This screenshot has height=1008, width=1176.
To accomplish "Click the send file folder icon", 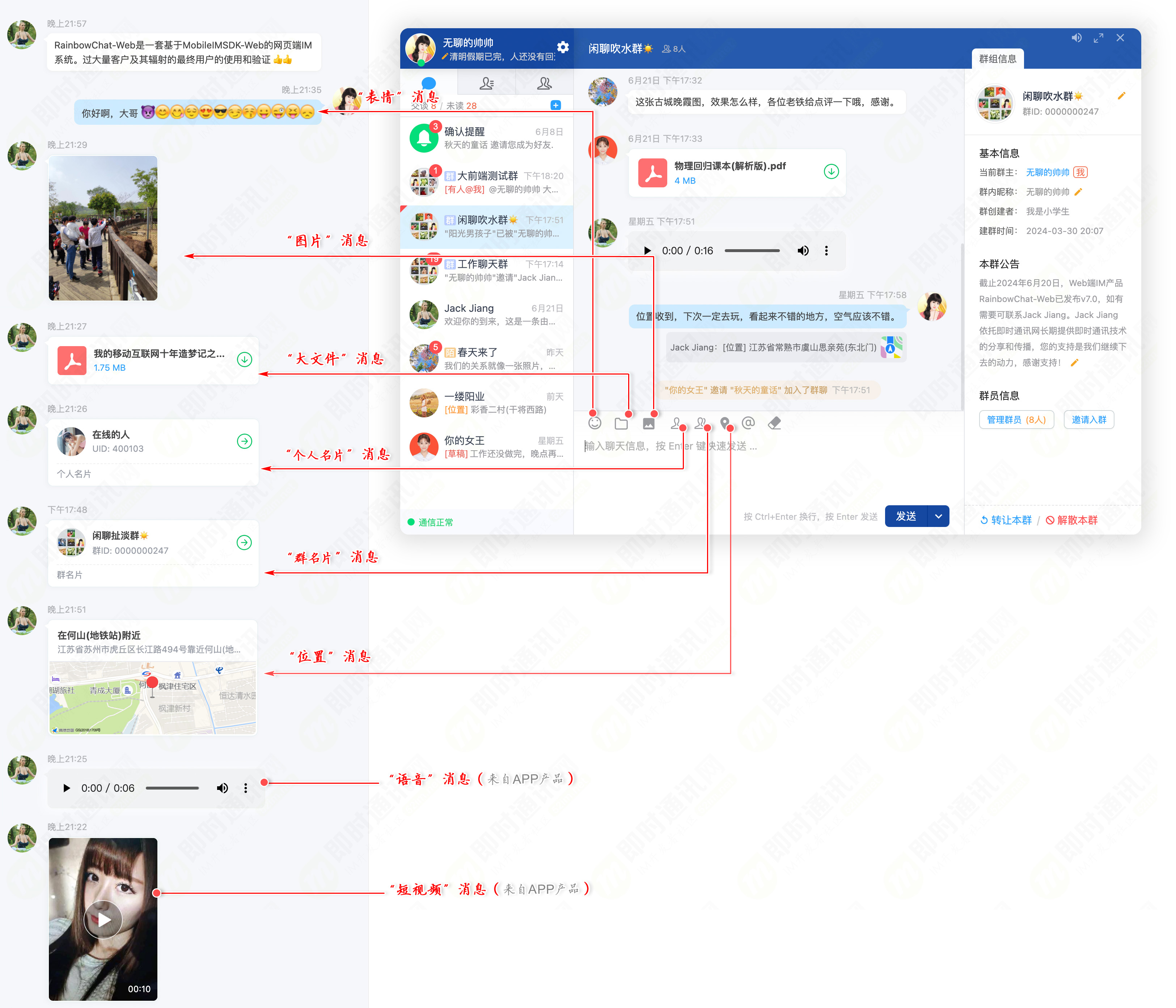I will coord(621,423).
